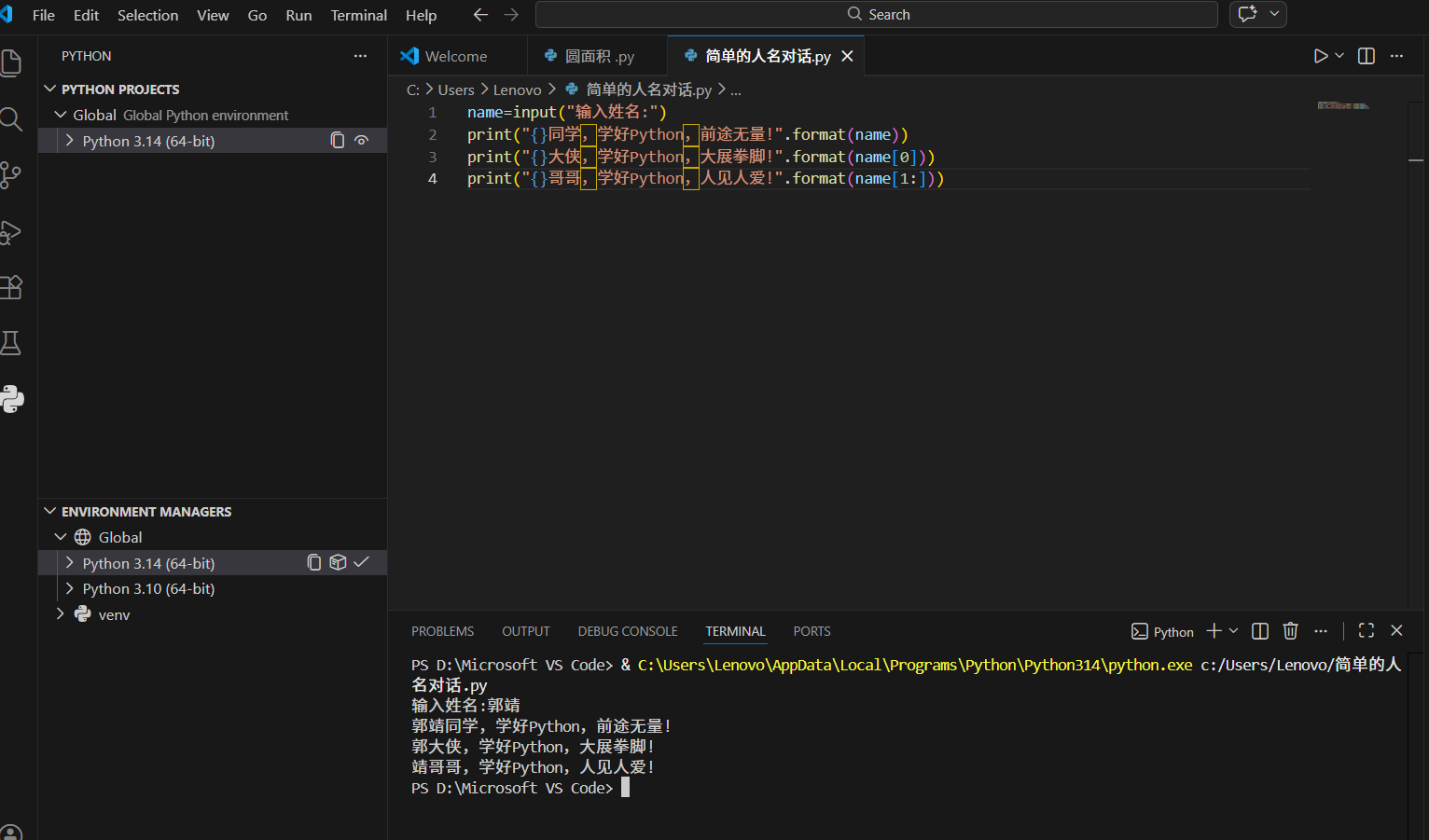Split the editor to the right
This screenshot has height=840, width=1429.
click(1367, 56)
